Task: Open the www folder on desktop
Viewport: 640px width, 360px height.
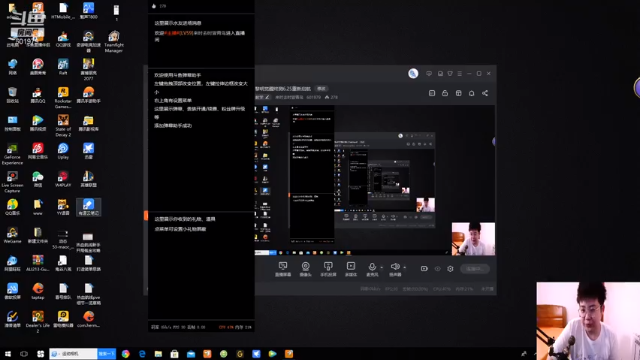Action: pos(38,207)
